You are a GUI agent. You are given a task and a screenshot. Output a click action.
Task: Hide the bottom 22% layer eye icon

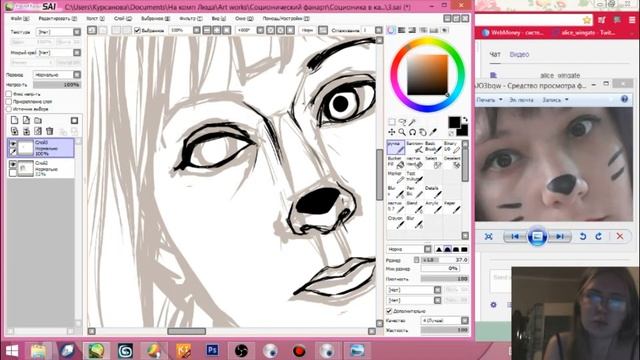13,164
